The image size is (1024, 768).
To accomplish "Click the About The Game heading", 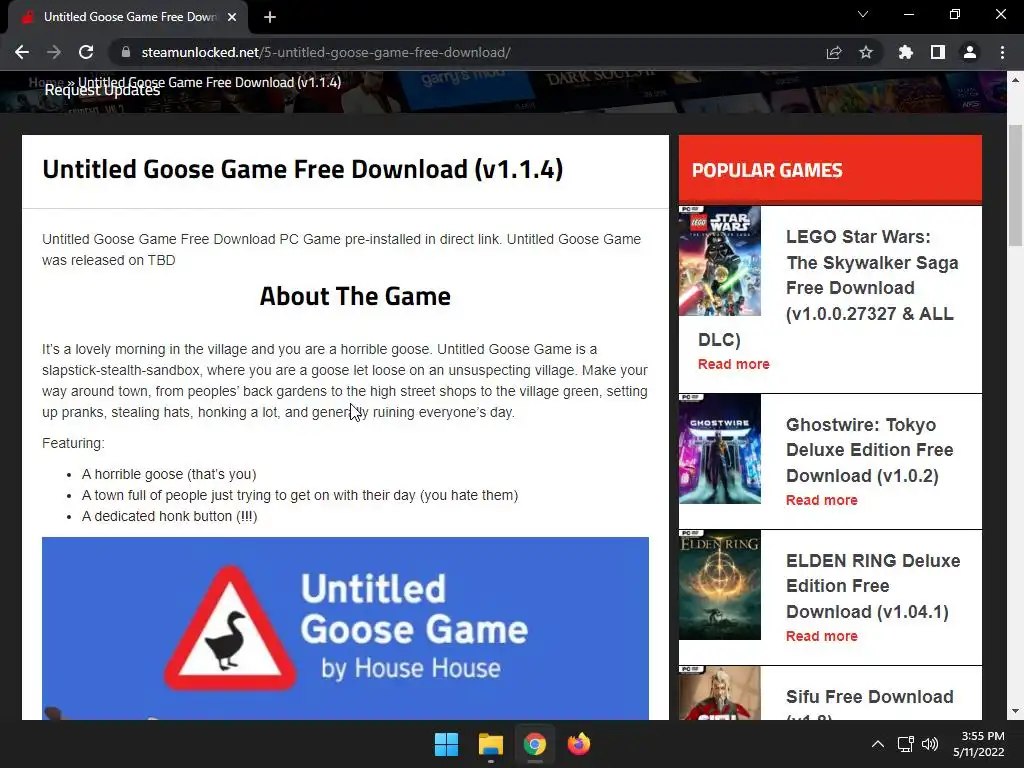I will (355, 296).
